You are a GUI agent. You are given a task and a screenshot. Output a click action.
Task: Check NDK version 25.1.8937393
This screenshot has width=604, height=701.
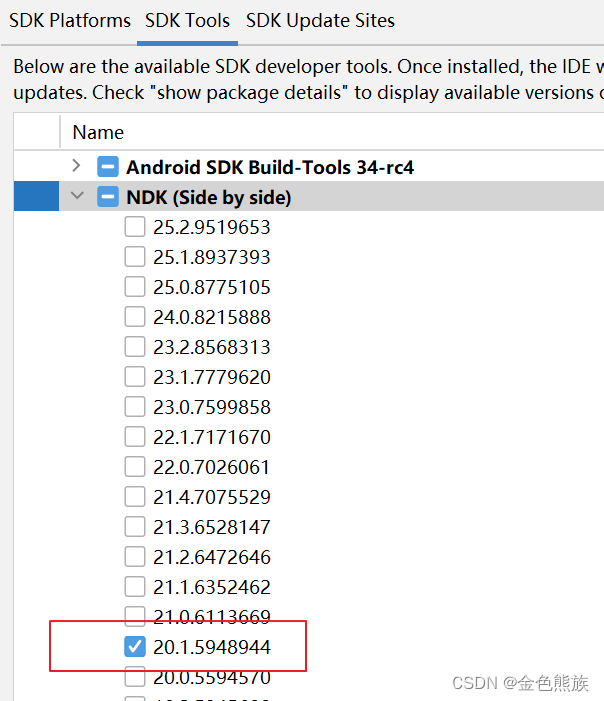(x=135, y=257)
